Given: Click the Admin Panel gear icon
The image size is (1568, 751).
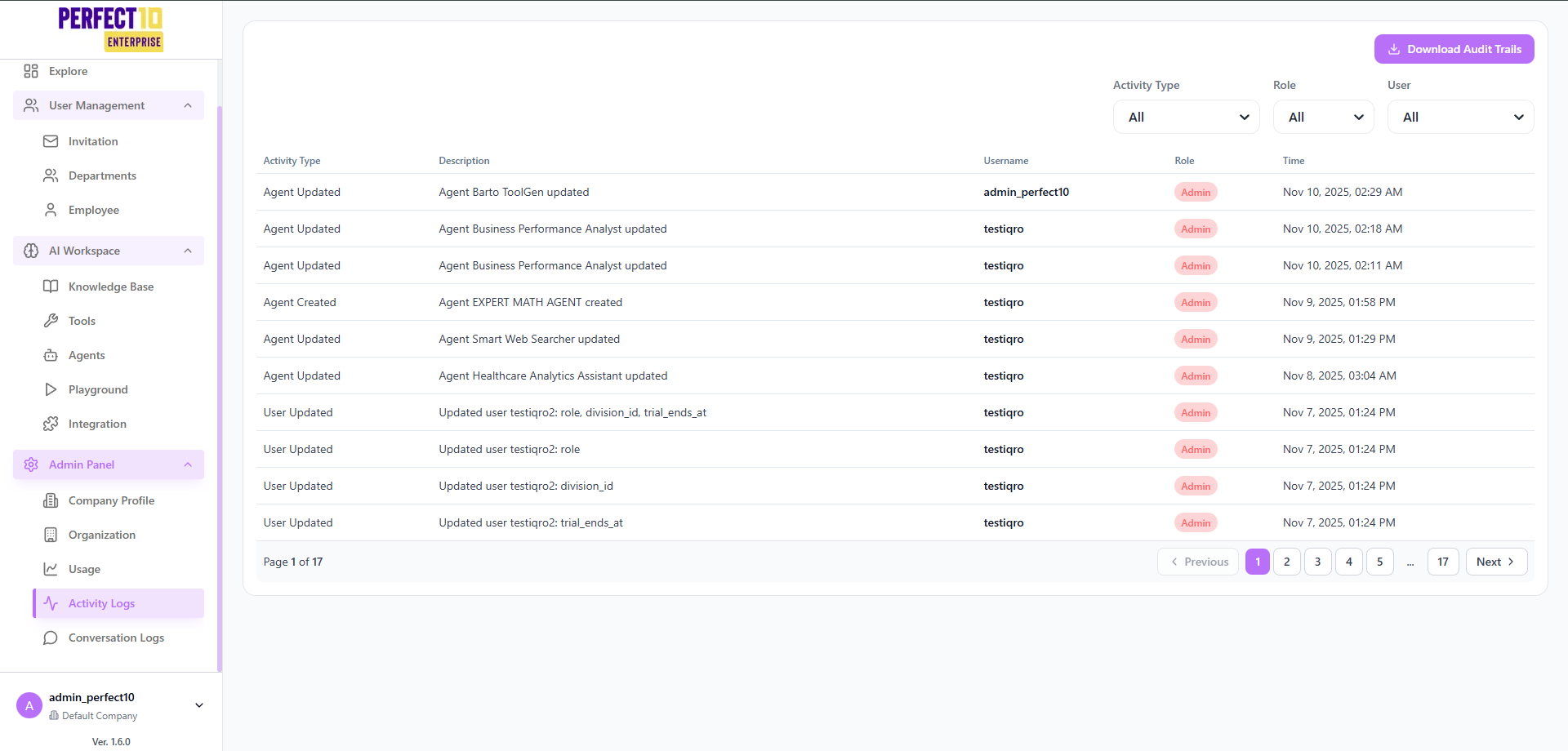Looking at the screenshot, I should [x=31, y=464].
